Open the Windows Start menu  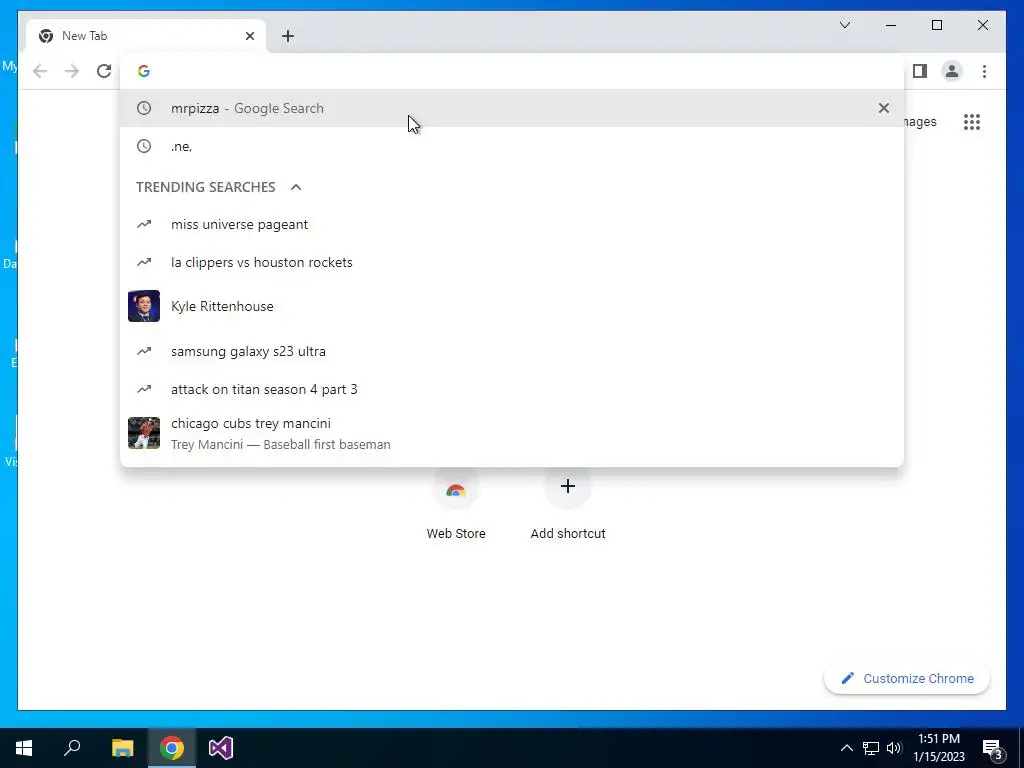24,748
